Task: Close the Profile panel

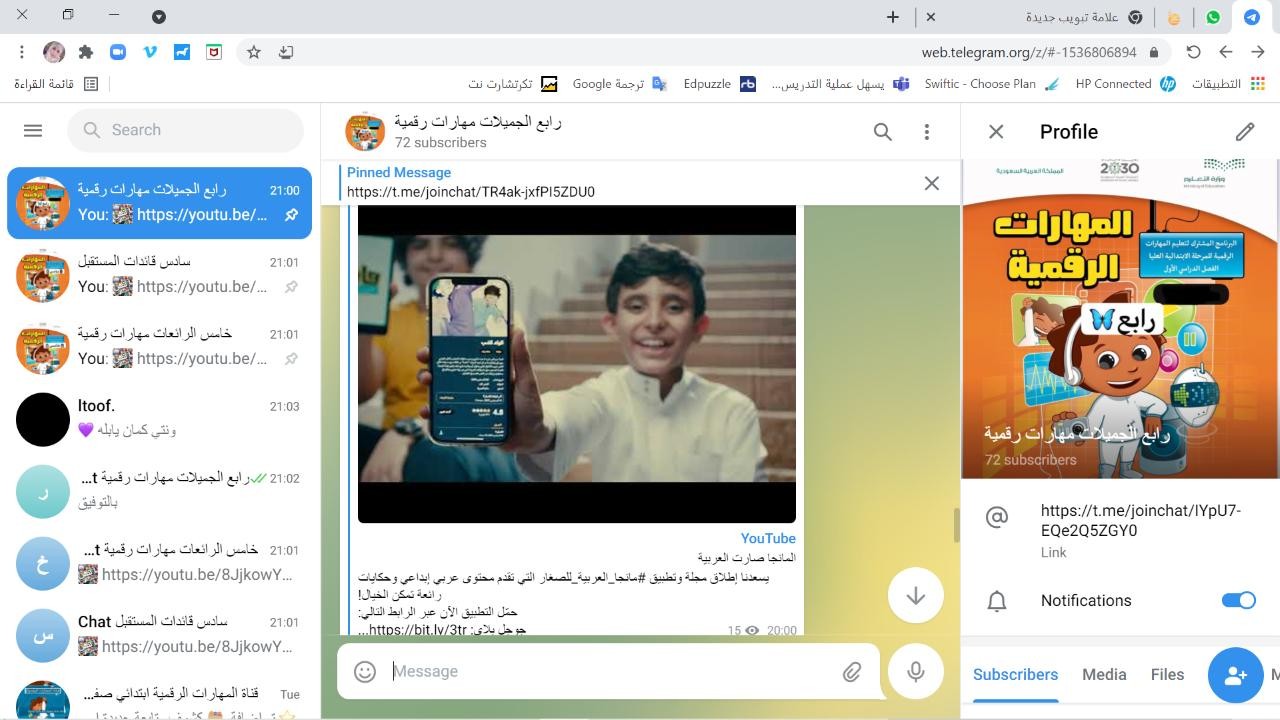Action: pyautogui.click(x=996, y=132)
